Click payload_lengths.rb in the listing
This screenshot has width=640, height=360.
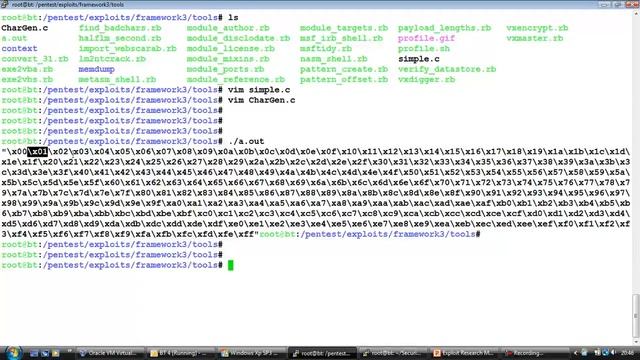[x=444, y=28]
